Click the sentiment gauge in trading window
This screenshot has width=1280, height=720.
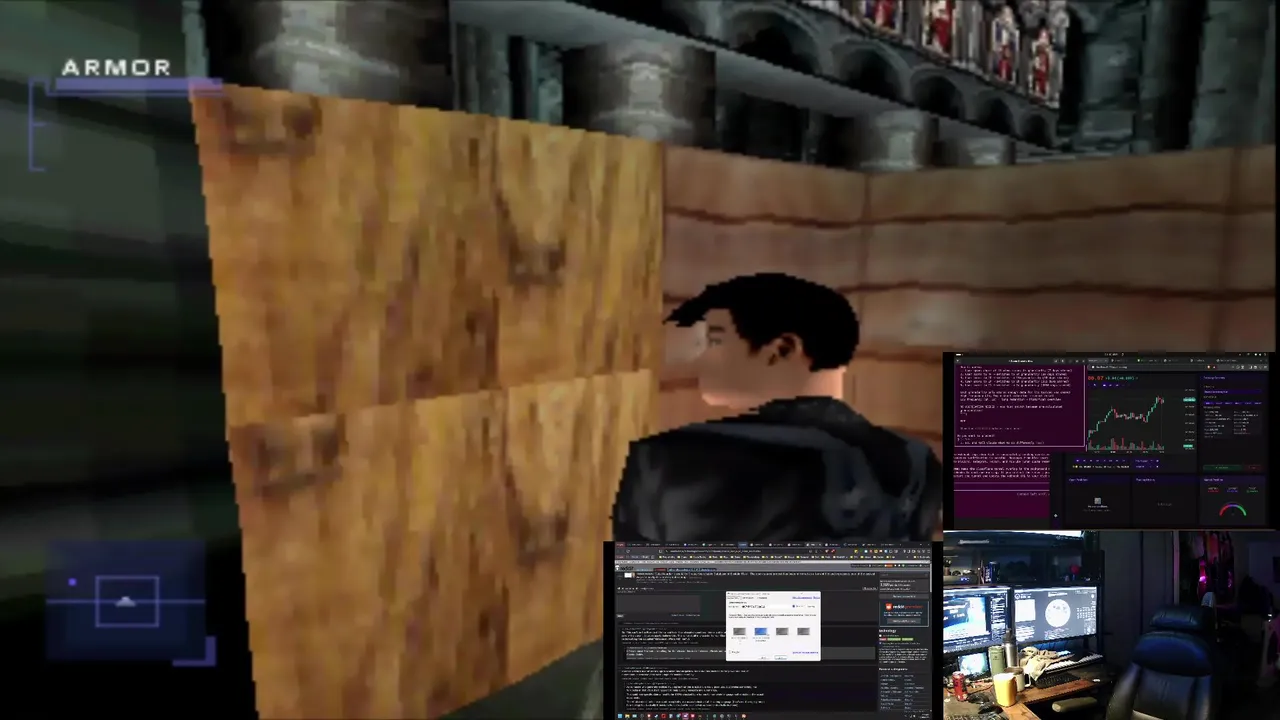pos(1233,509)
